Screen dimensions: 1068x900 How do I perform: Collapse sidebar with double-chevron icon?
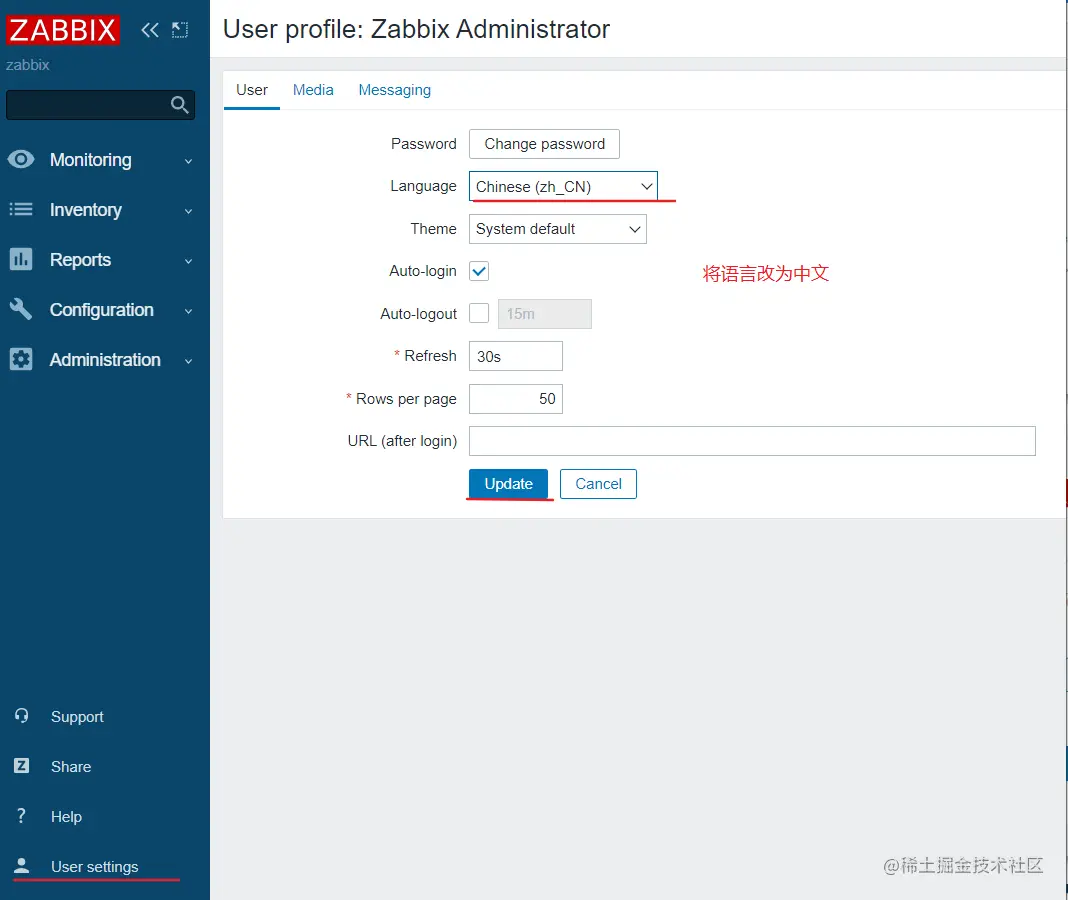(x=150, y=30)
